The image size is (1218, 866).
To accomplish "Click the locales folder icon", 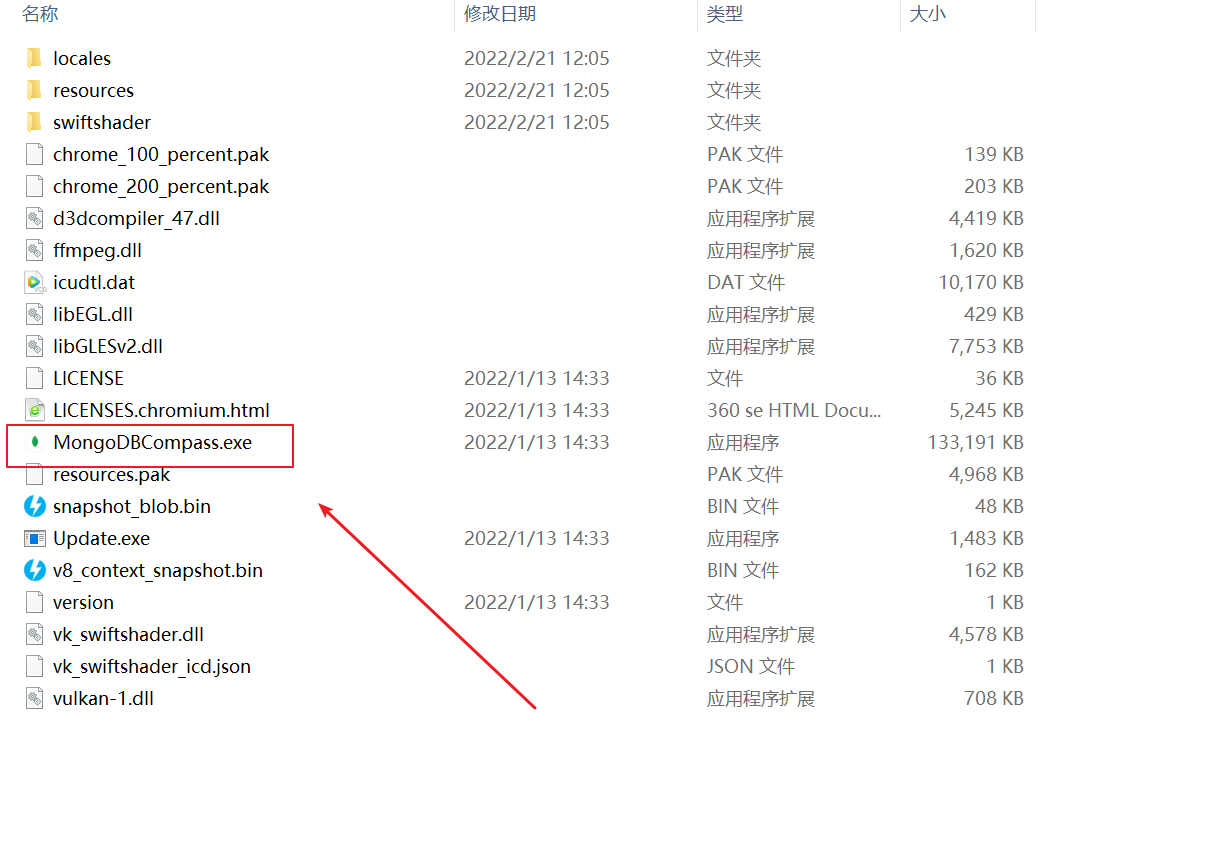I will click(35, 58).
